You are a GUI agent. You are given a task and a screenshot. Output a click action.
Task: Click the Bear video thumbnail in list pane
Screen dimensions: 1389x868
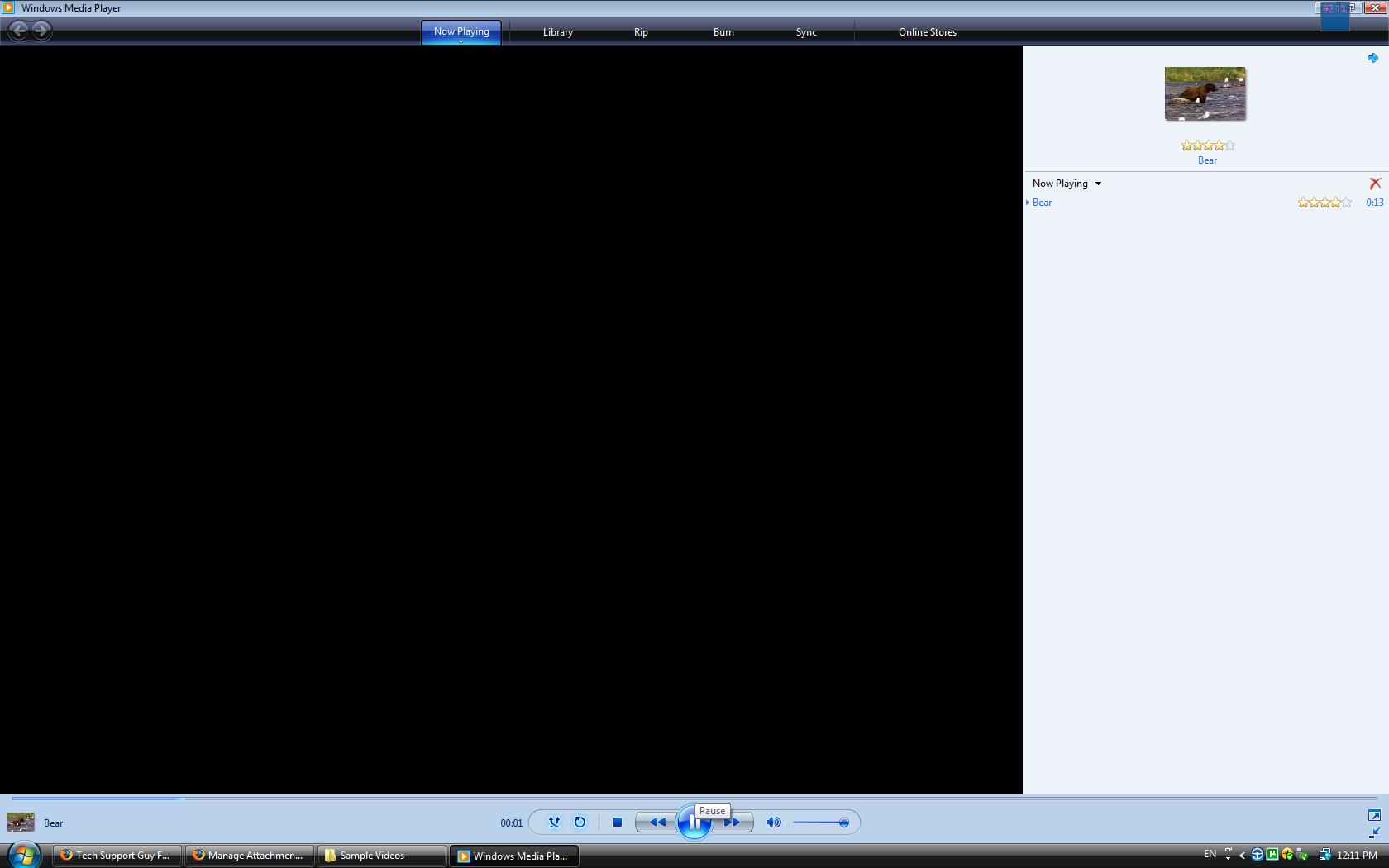(1205, 93)
